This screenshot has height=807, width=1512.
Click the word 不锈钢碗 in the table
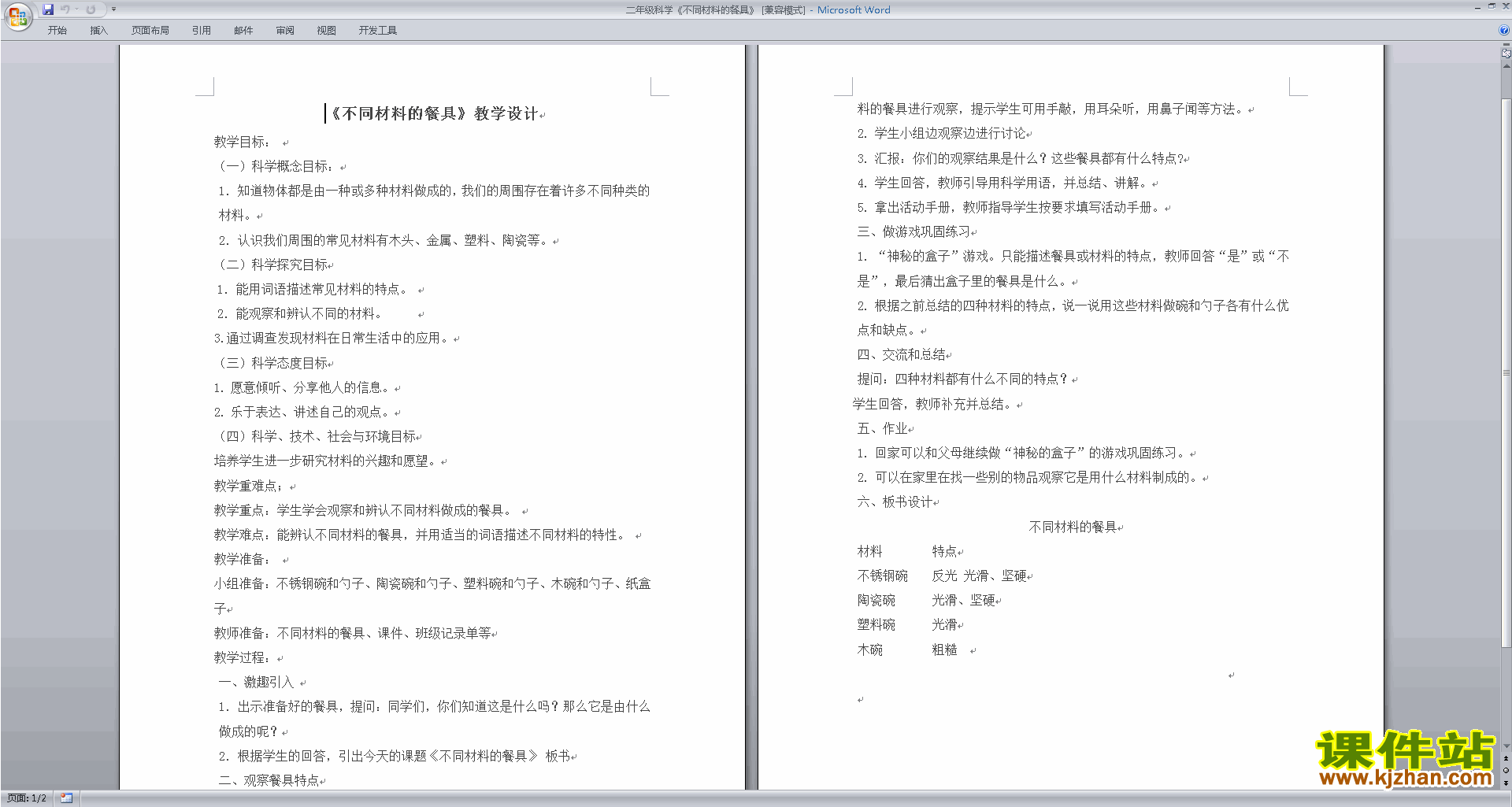[x=883, y=576]
